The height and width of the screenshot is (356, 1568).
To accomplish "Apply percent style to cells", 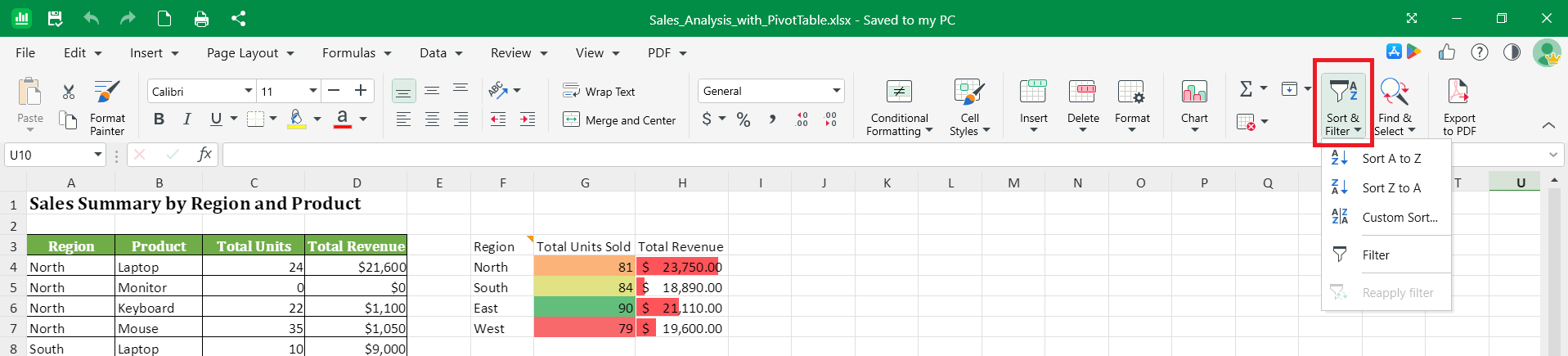I will coord(744,119).
